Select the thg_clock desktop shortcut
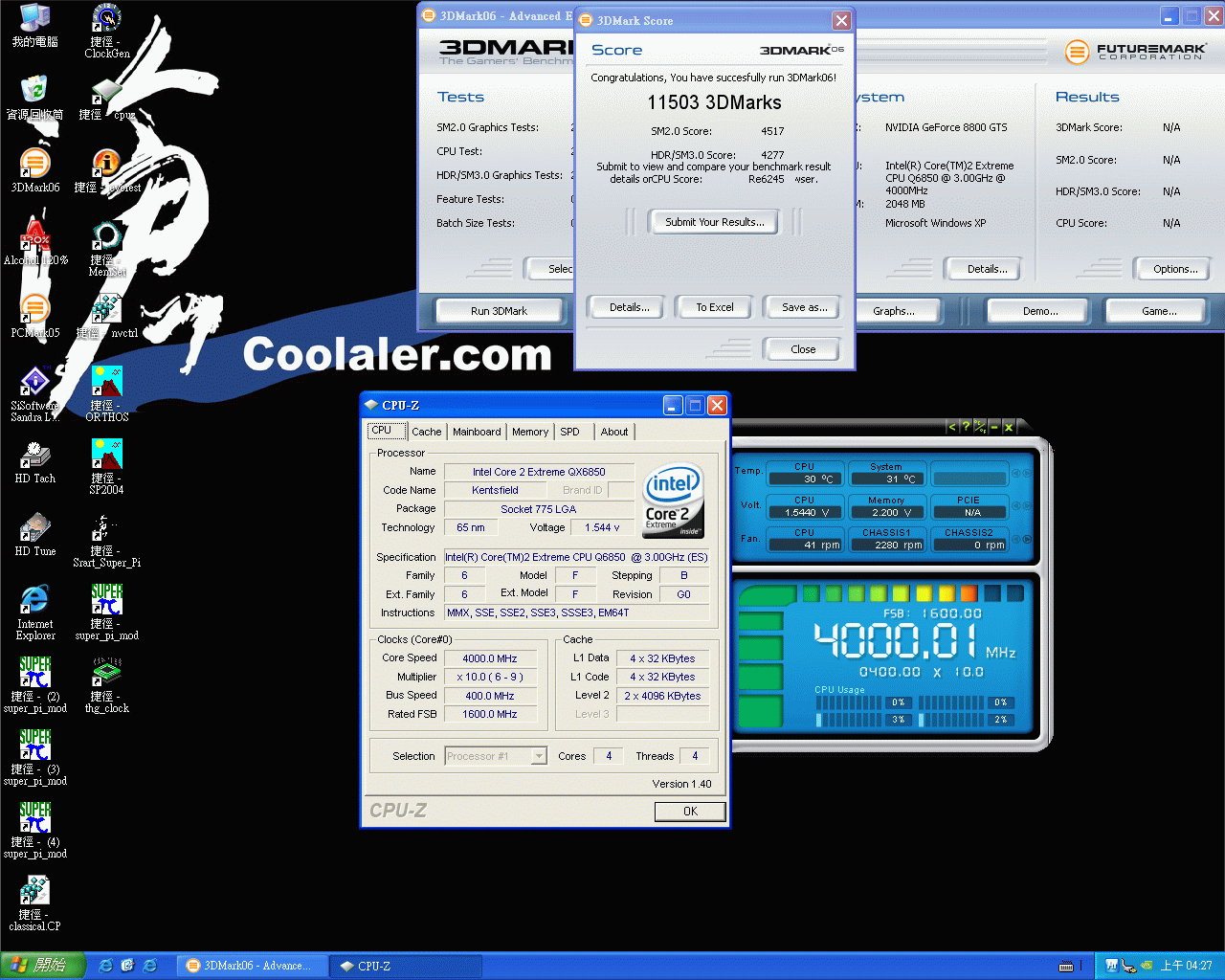The width and height of the screenshot is (1225, 980). (107, 685)
